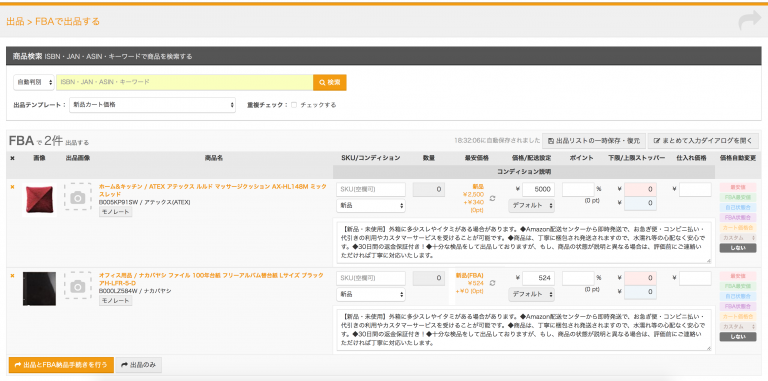Open the 自動判別 search type dropdown
This screenshot has width=768, height=381.
click(x=34, y=82)
